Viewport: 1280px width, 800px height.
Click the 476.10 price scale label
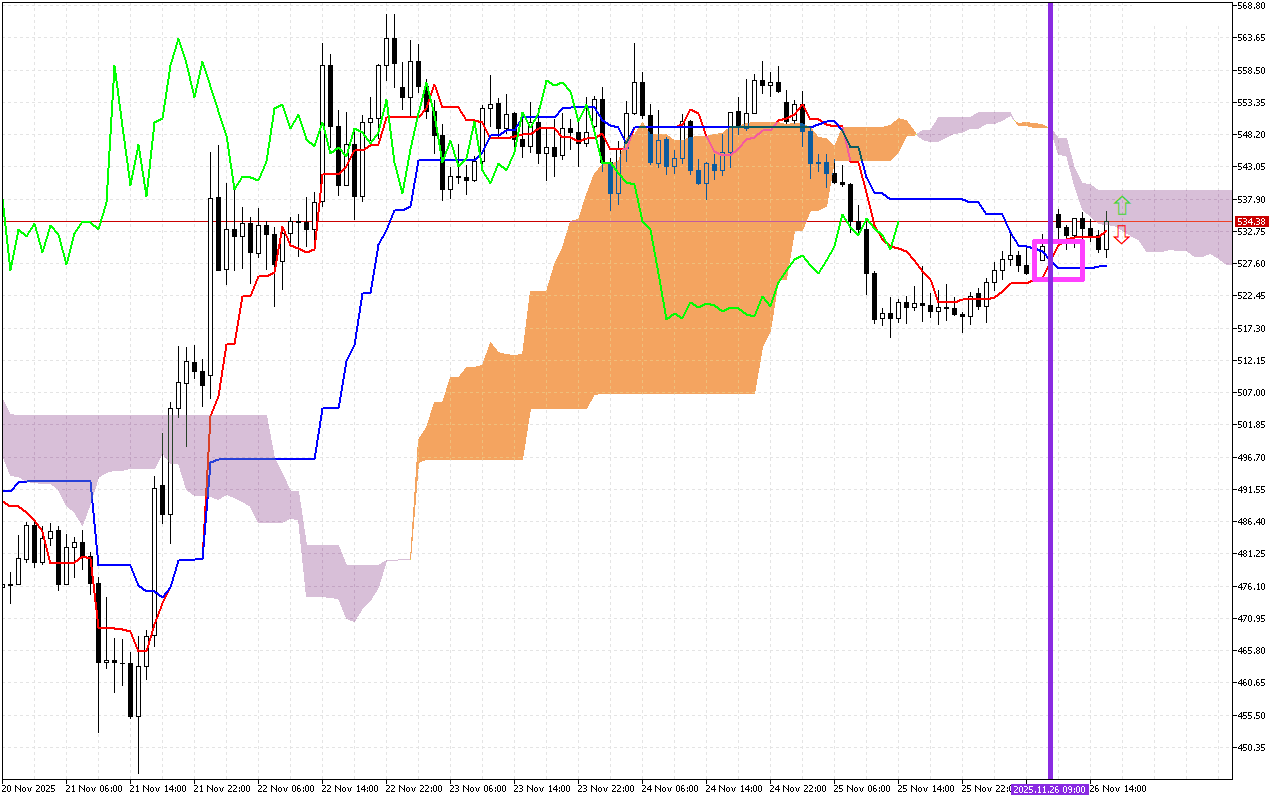tap(1252, 586)
